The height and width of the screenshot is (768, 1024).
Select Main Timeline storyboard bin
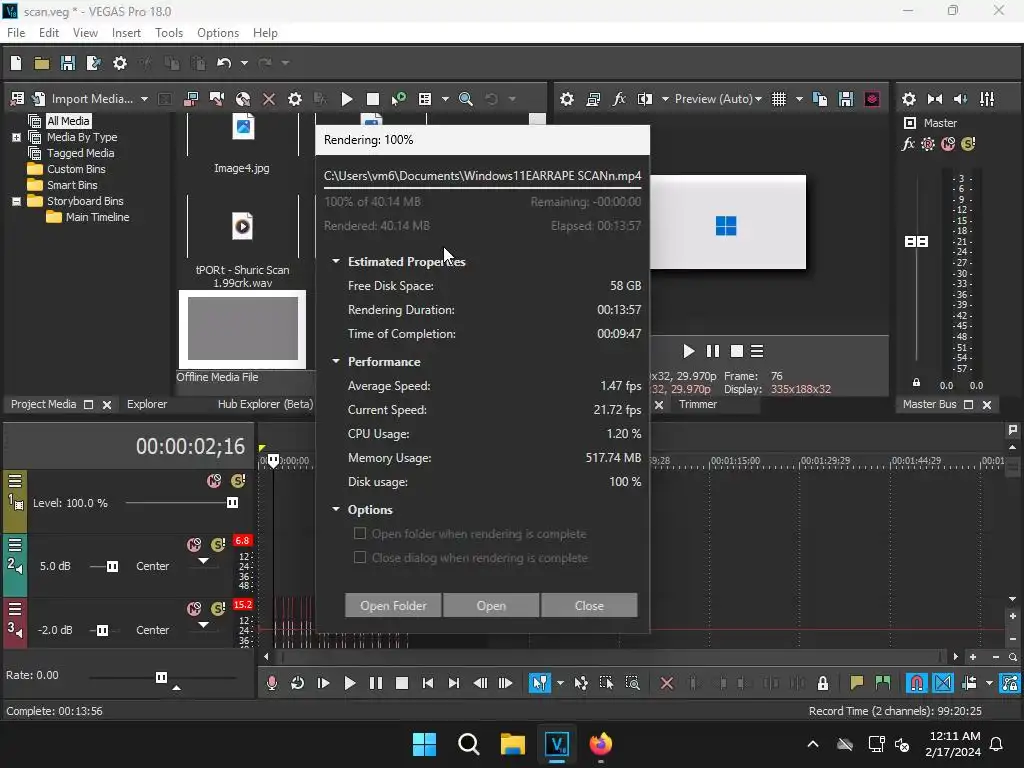97,217
